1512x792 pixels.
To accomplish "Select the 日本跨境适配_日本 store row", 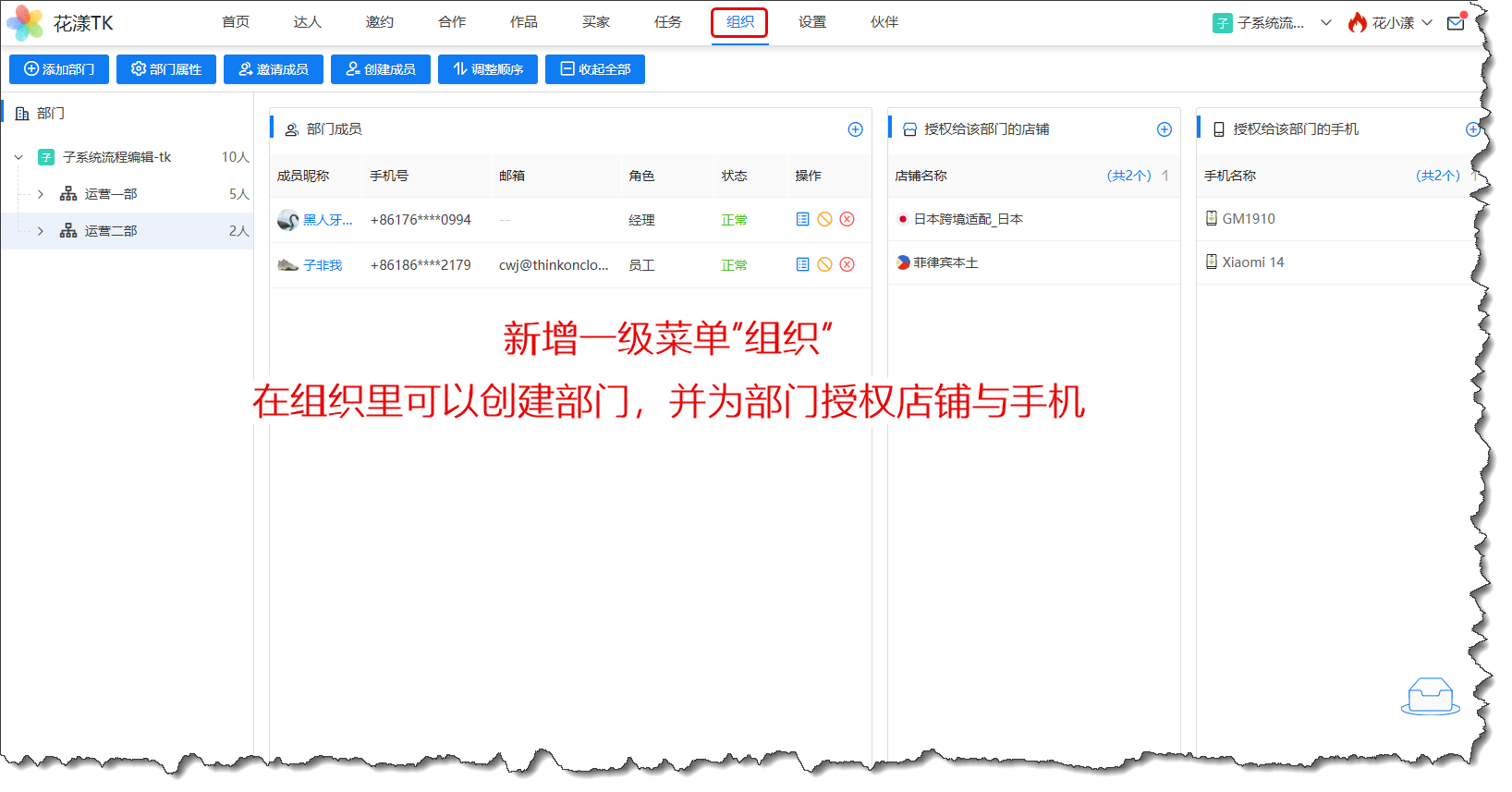I will (968, 219).
